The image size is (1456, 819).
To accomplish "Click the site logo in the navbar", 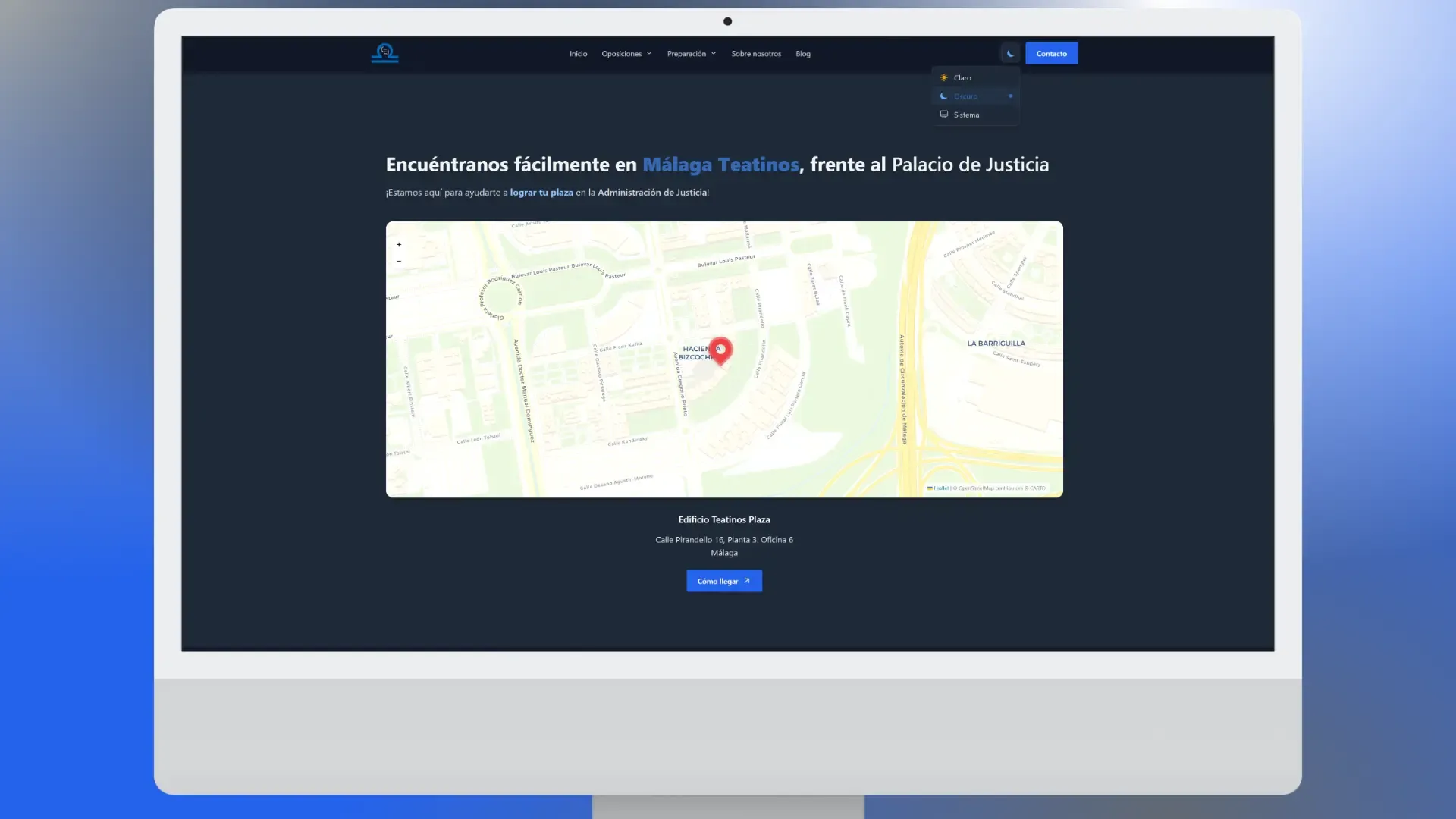I will coord(384,52).
